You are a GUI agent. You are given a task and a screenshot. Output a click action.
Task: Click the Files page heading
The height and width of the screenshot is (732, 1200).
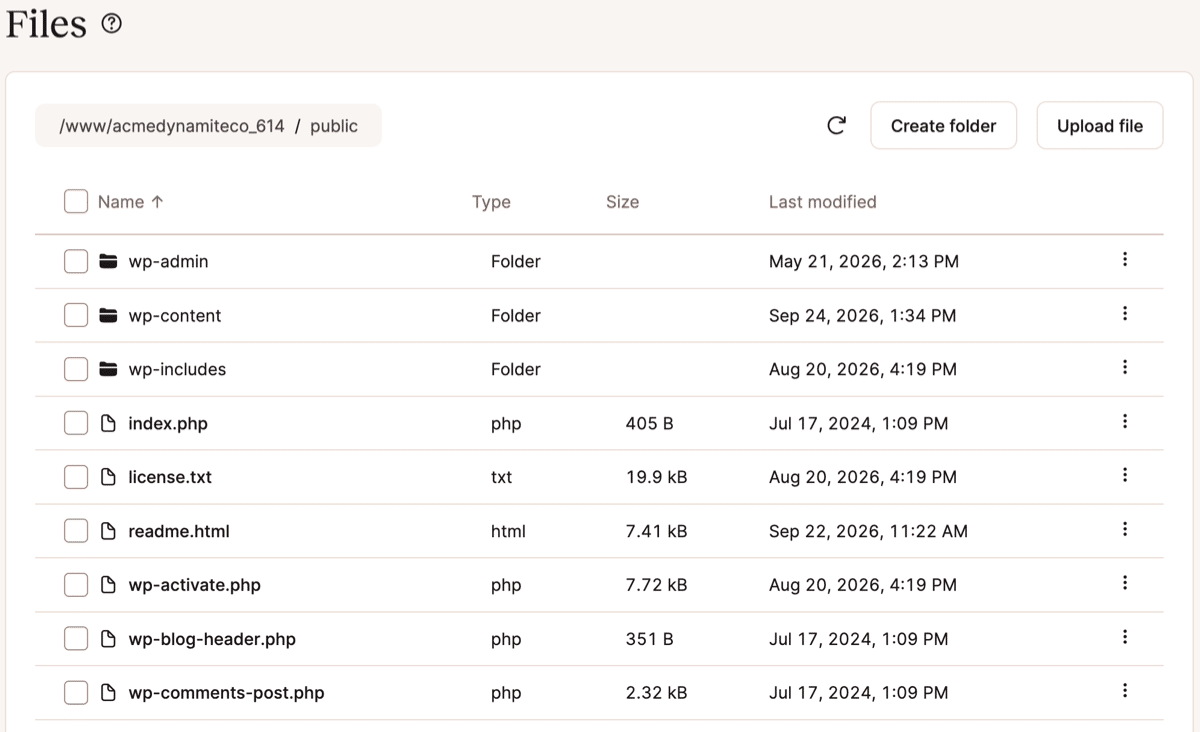(x=46, y=24)
